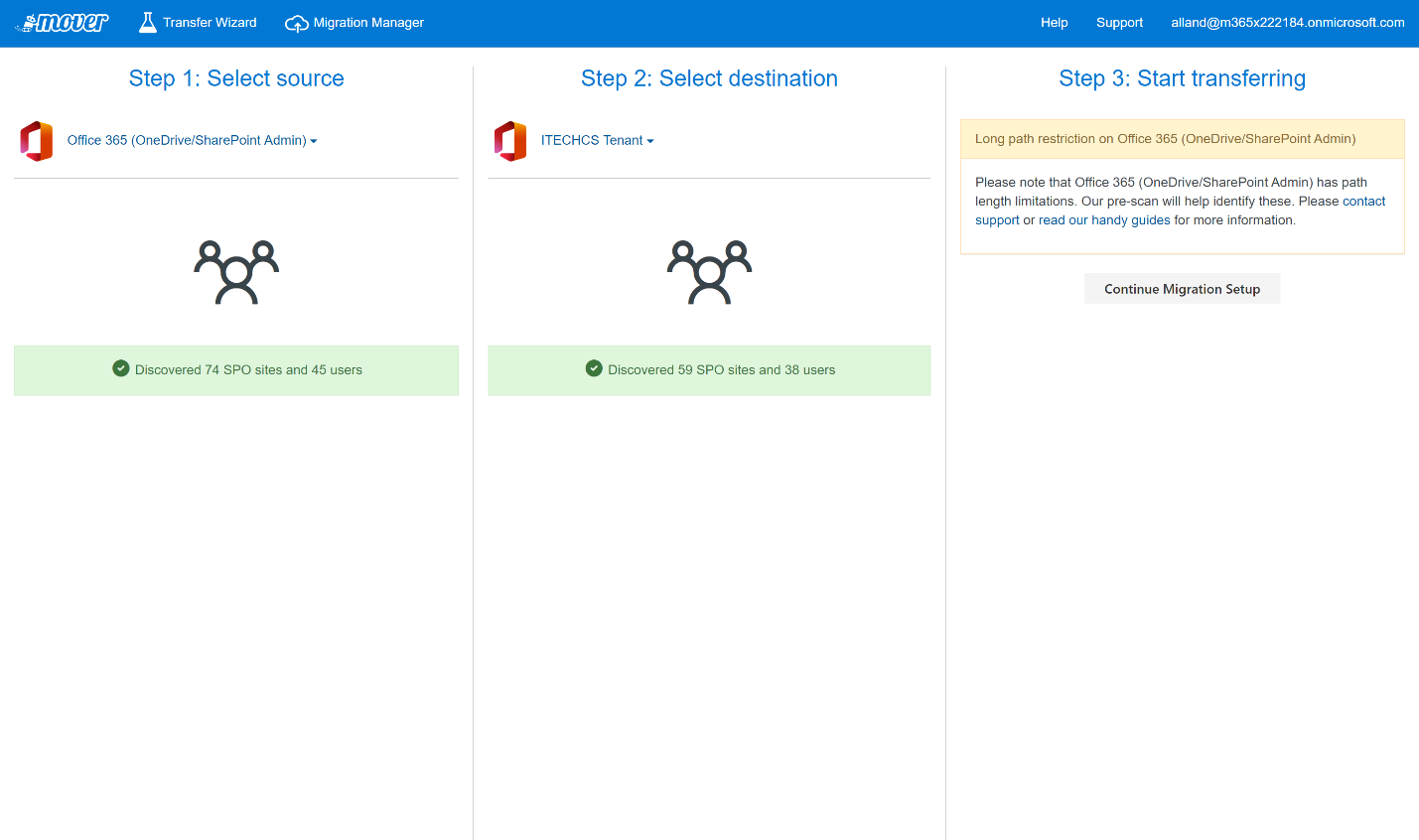Click the Mover logo
Image resolution: width=1419 pixels, height=840 pixels.
coord(65,23)
